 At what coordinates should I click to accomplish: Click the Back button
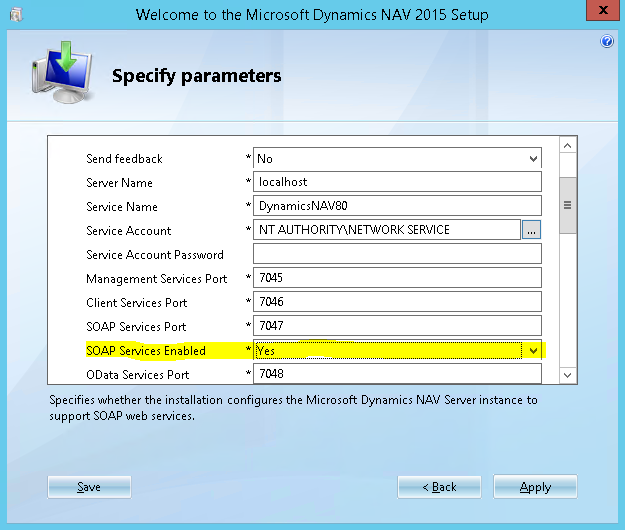coord(439,487)
